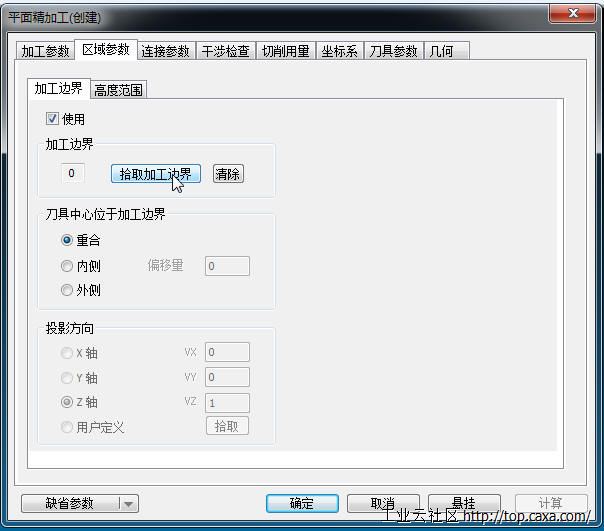Select the 刀具参数 tab
The image size is (604, 531).
(x=393, y=51)
